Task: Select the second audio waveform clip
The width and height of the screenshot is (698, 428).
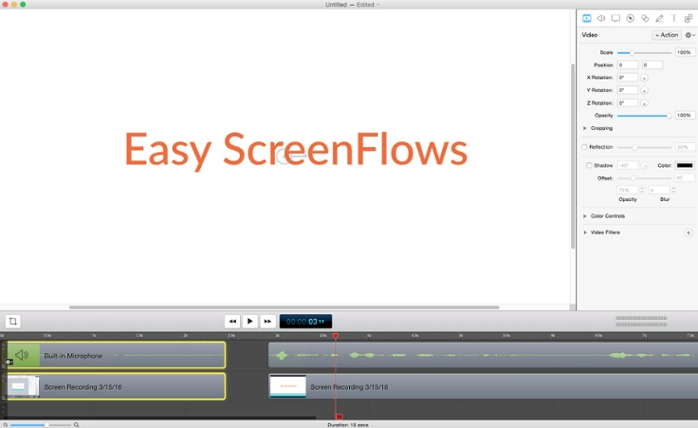Action: pos(483,355)
